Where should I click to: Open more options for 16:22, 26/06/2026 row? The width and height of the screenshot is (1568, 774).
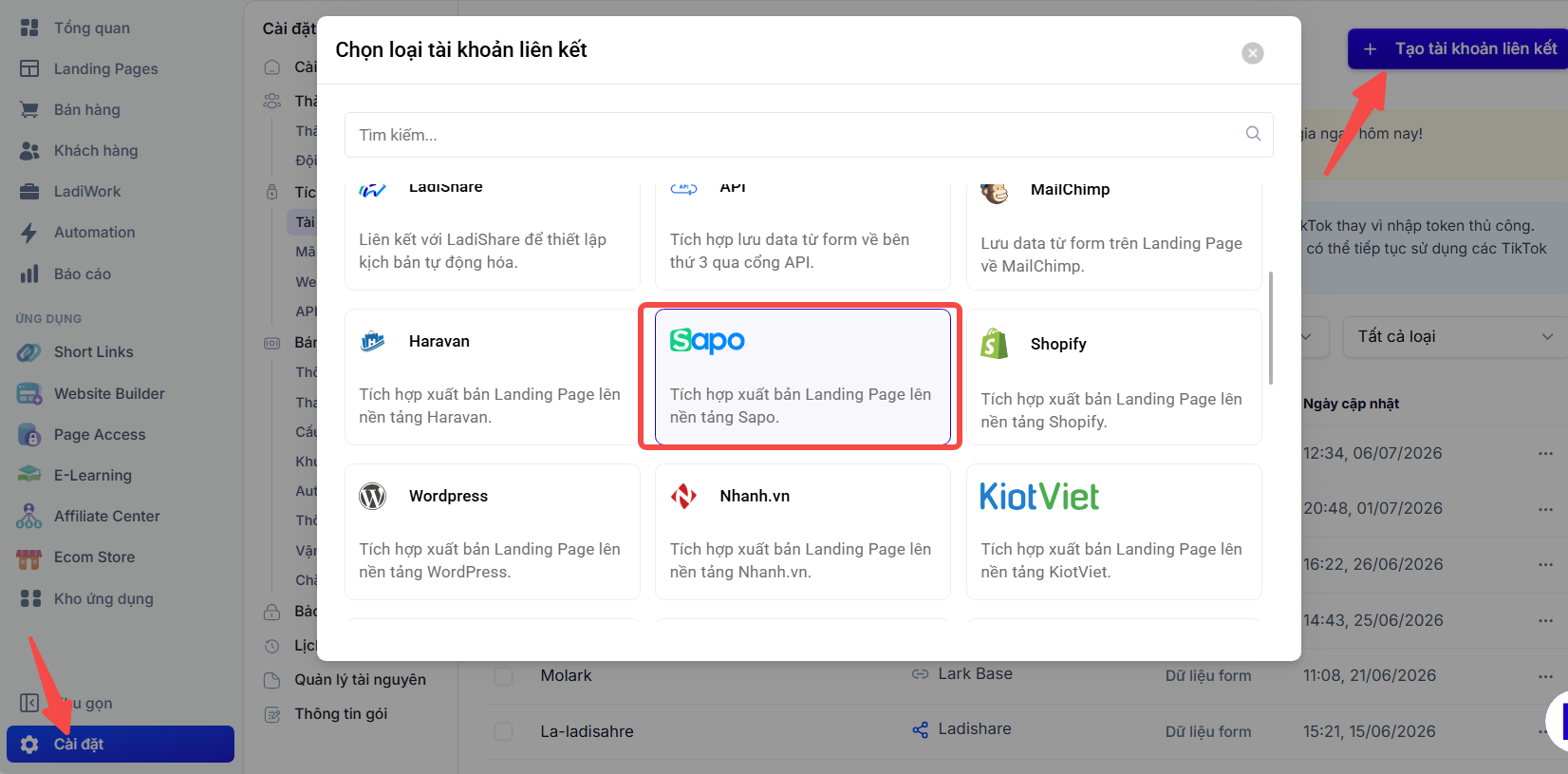click(x=1545, y=564)
